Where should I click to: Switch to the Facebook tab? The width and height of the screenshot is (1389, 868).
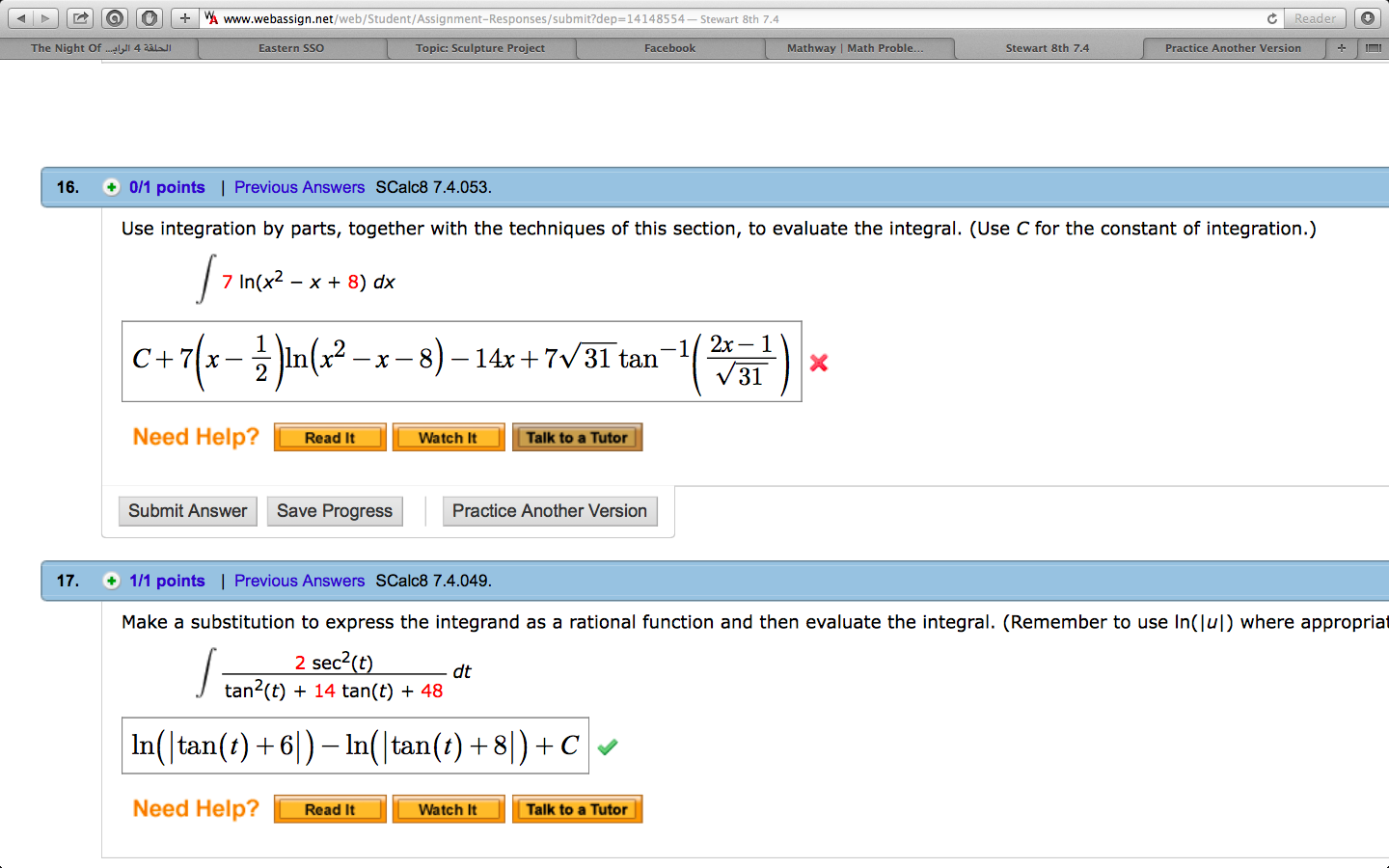[669, 47]
